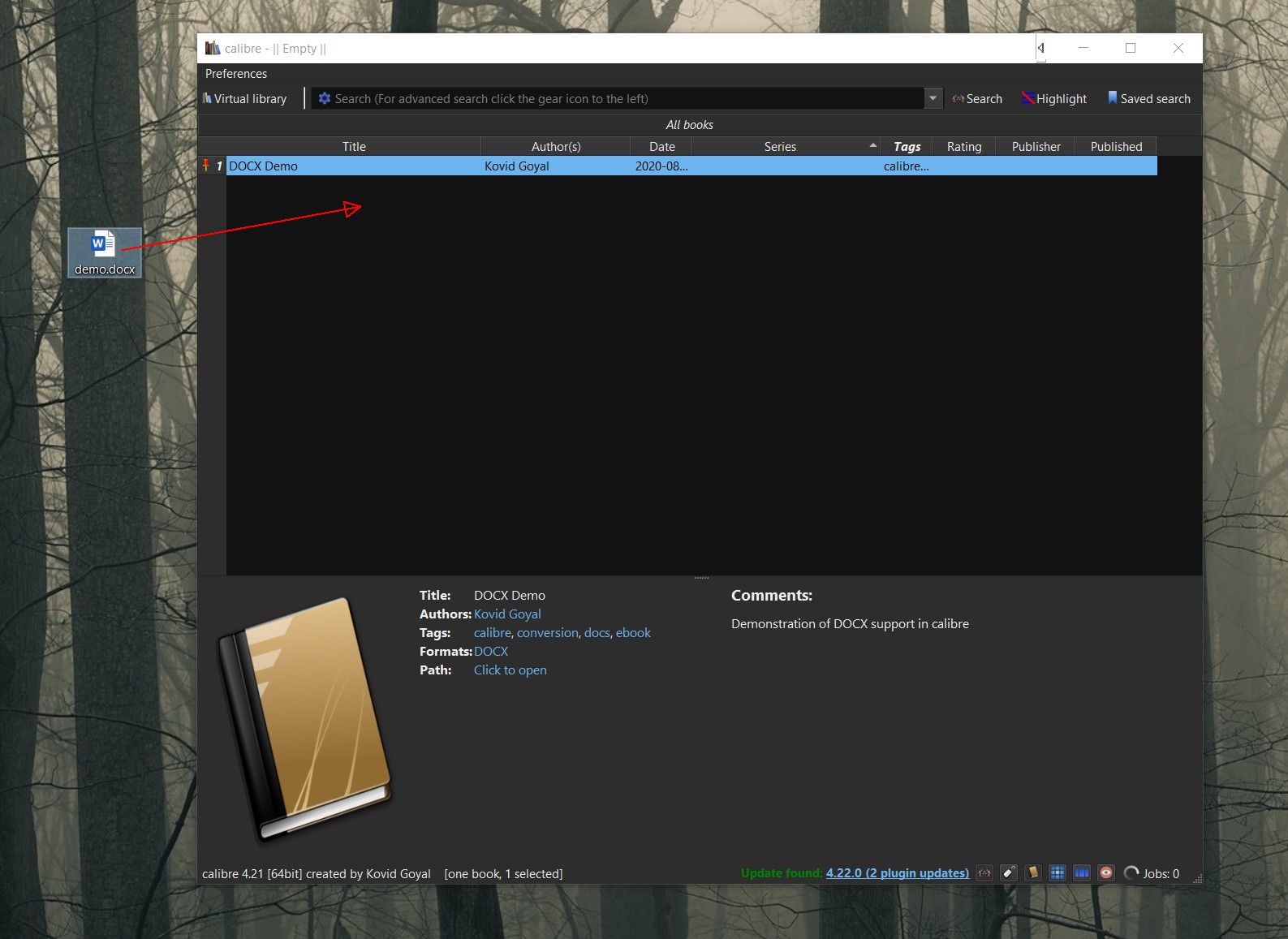Select the All books tab
Screen dimensions: 1288x939
pos(690,125)
